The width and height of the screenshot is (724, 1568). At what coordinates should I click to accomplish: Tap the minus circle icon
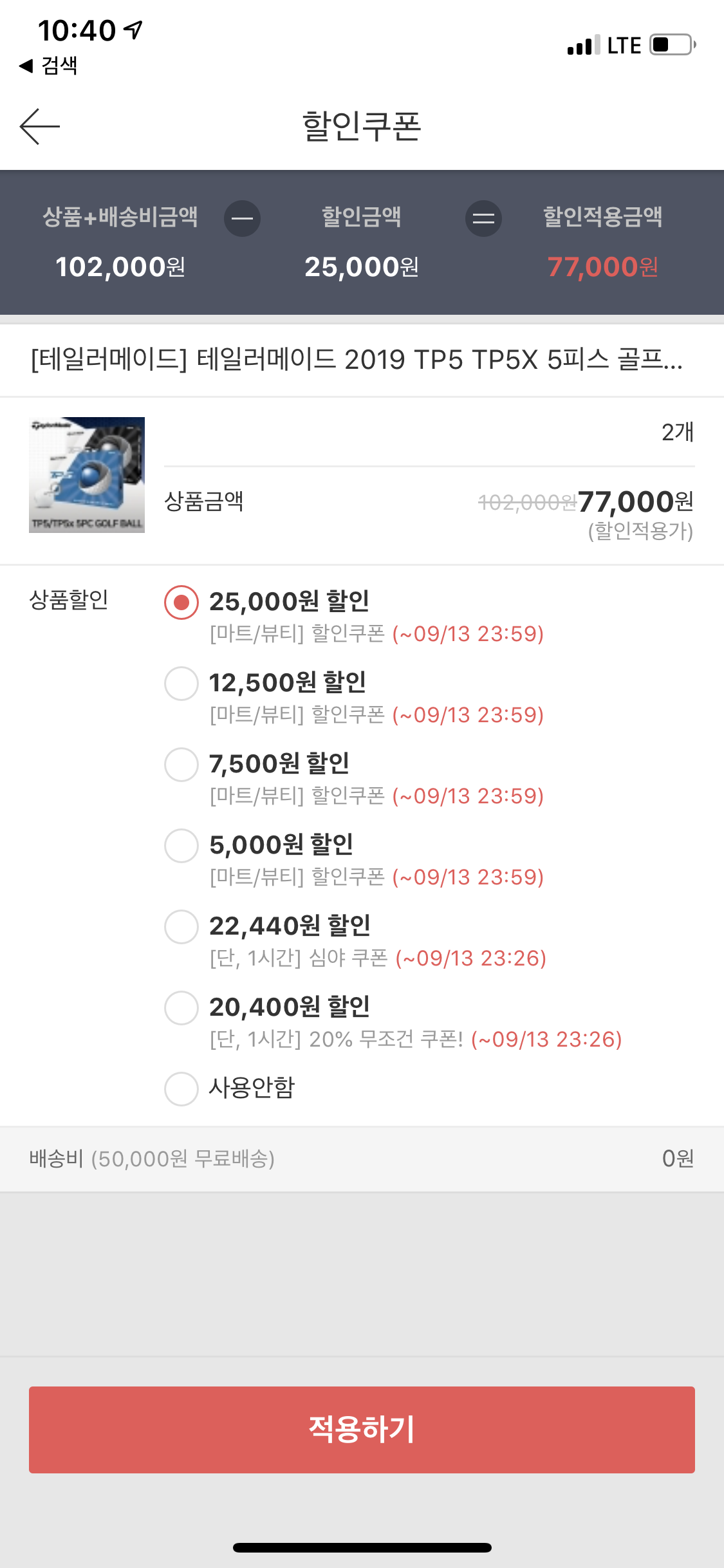(x=242, y=219)
